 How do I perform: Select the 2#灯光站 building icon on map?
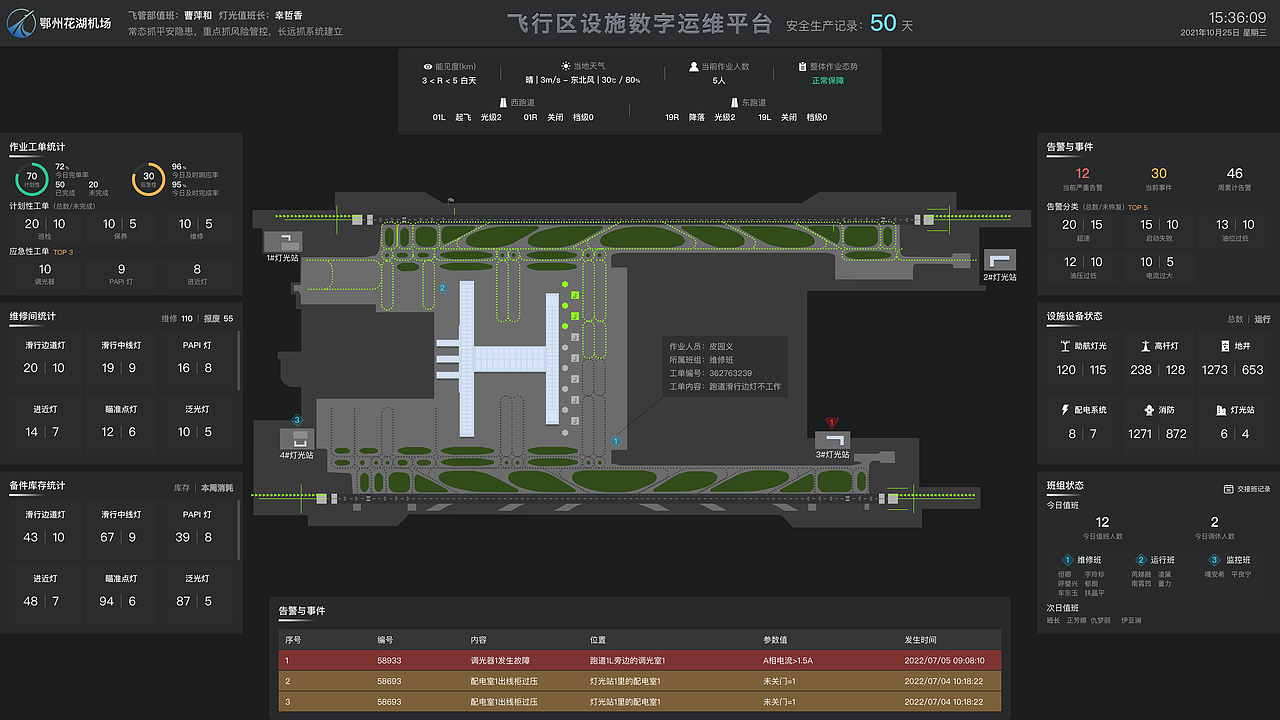click(x=999, y=259)
